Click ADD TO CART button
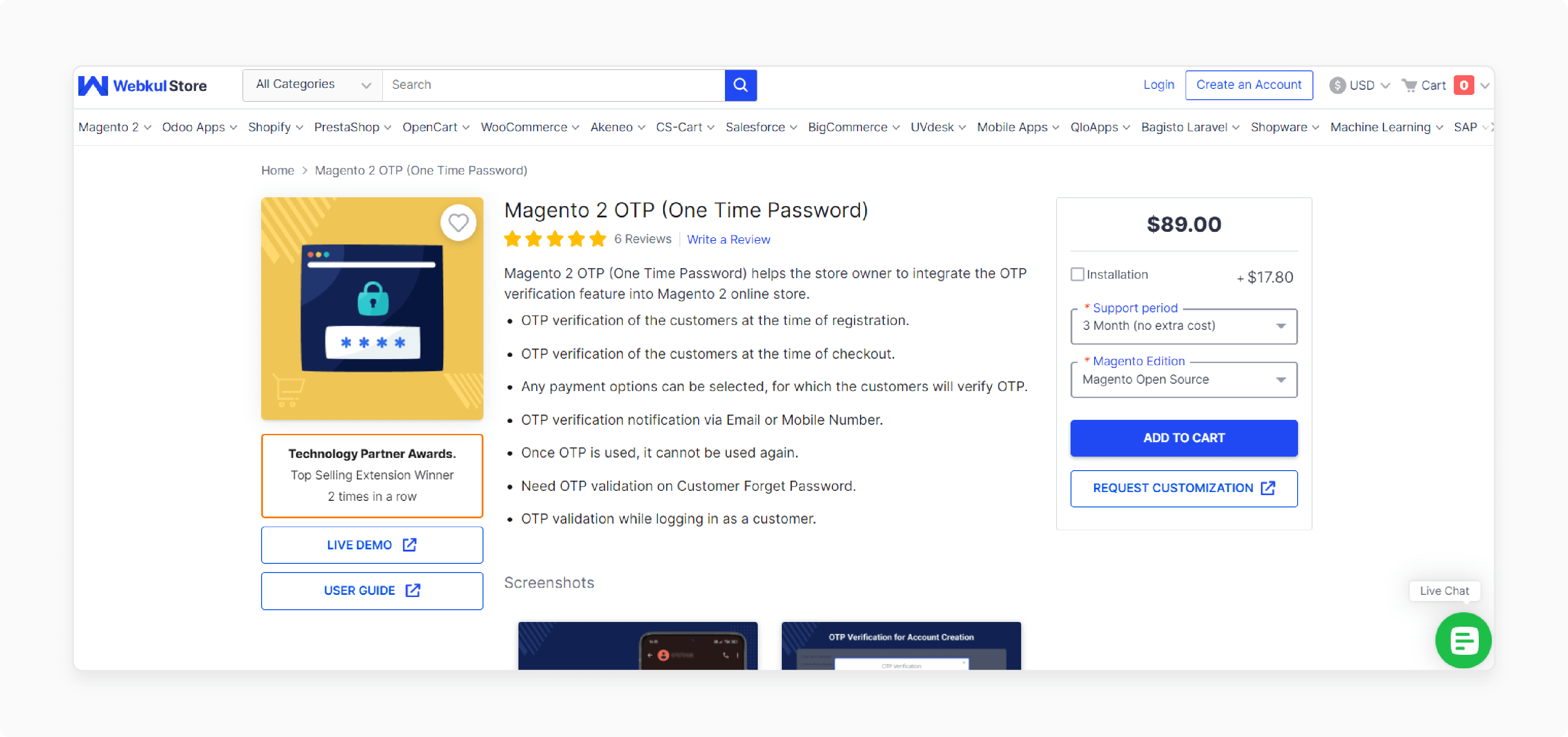This screenshot has height=737, width=1568. point(1184,438)
